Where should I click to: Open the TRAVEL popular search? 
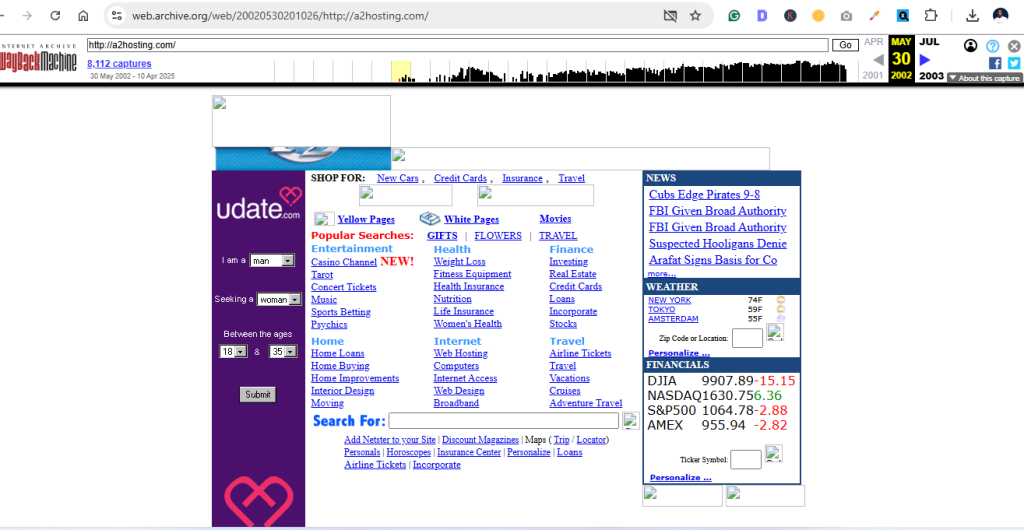click(x=558, y=236)
